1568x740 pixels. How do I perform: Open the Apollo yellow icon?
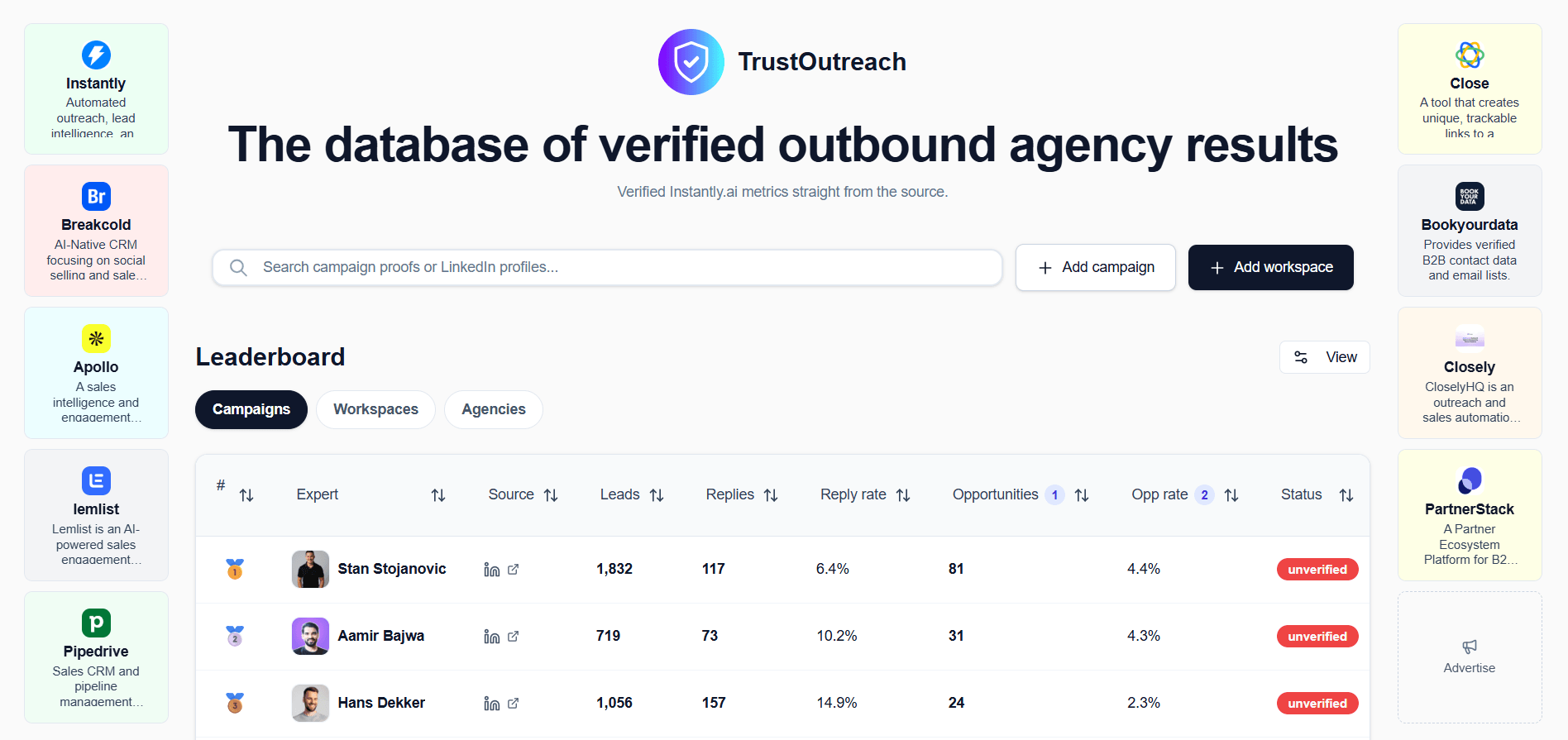click(x=96, y=339)
